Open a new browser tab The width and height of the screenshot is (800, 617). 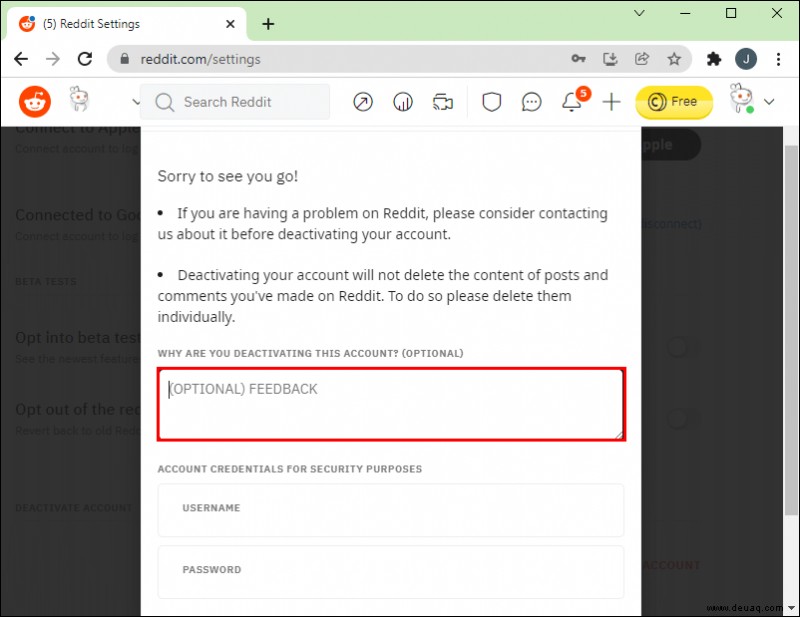coord(268,24)
